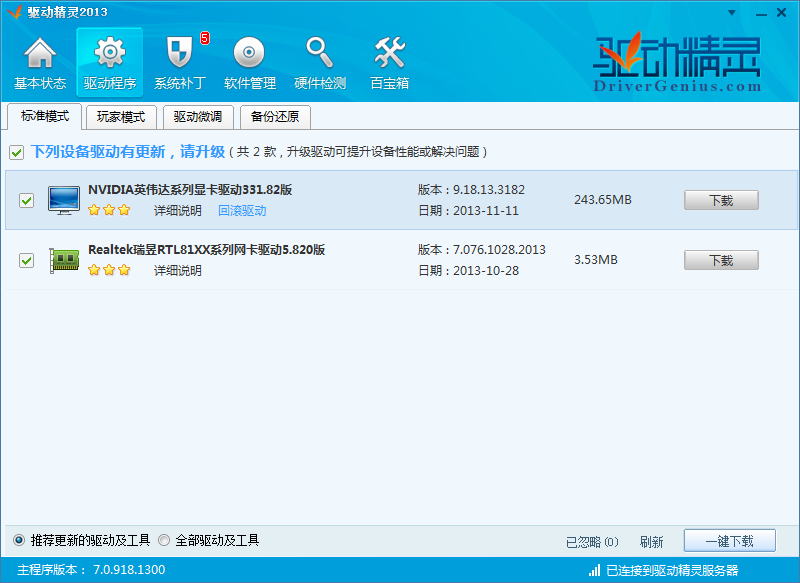Open 详细说明 for Realtek driver
This screenshot has width=800, height=583.
coord(178,270)
